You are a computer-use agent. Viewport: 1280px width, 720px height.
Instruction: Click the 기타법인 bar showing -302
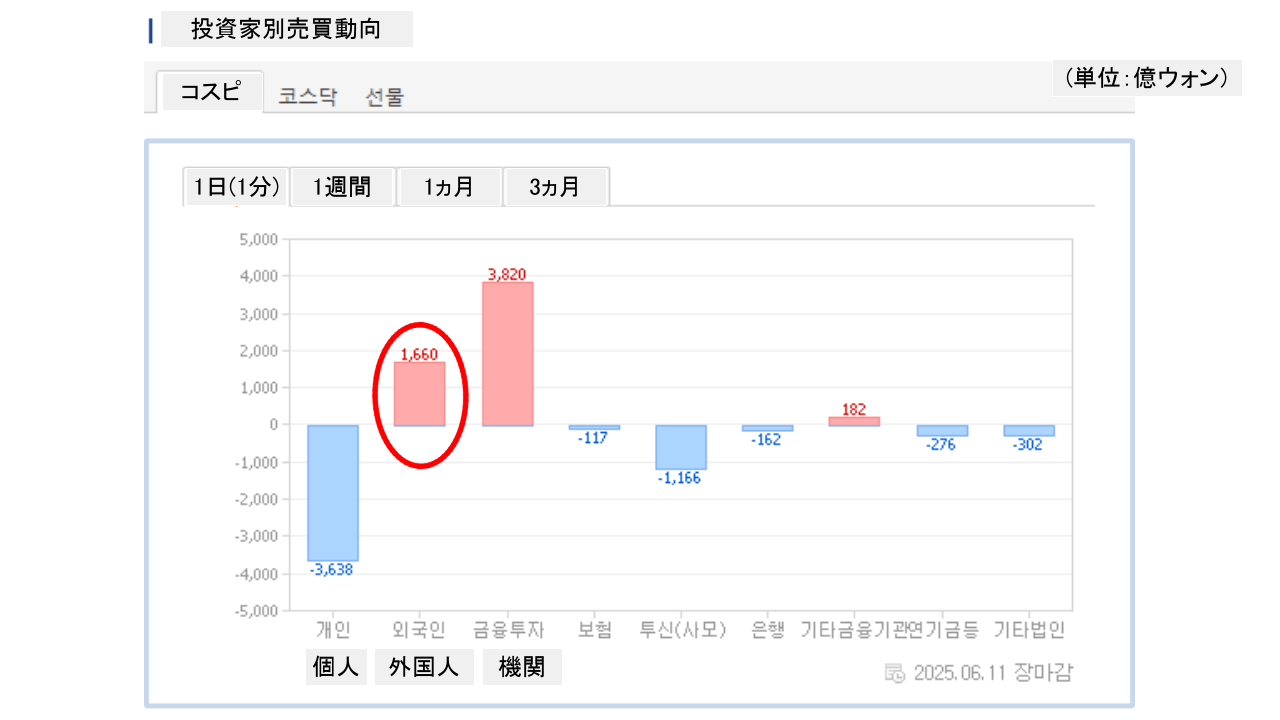pos(1029,430)
